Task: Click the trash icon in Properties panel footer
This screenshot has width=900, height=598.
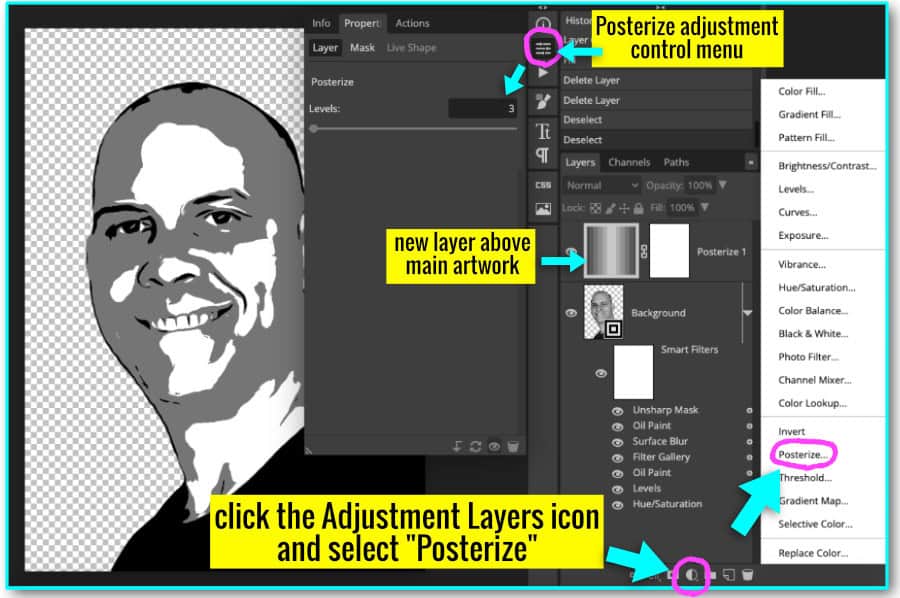Action: click(513, 446)
